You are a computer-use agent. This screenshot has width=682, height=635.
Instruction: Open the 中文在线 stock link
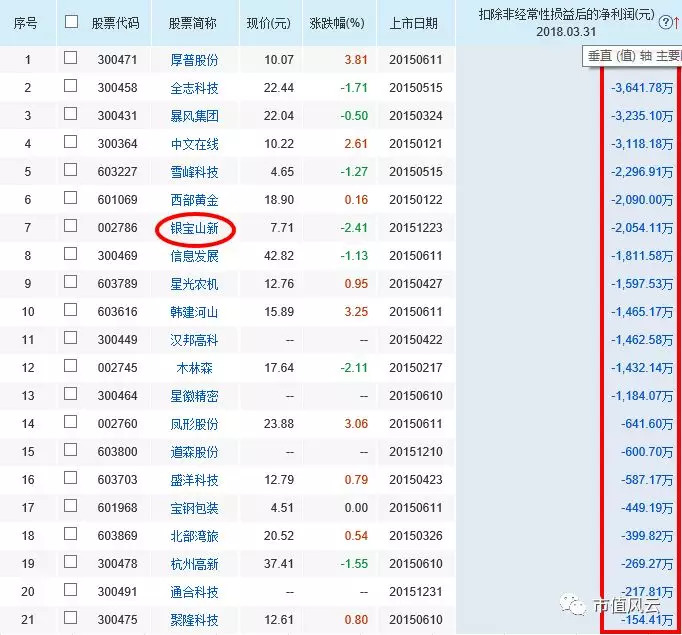click(x=194, y=144)
